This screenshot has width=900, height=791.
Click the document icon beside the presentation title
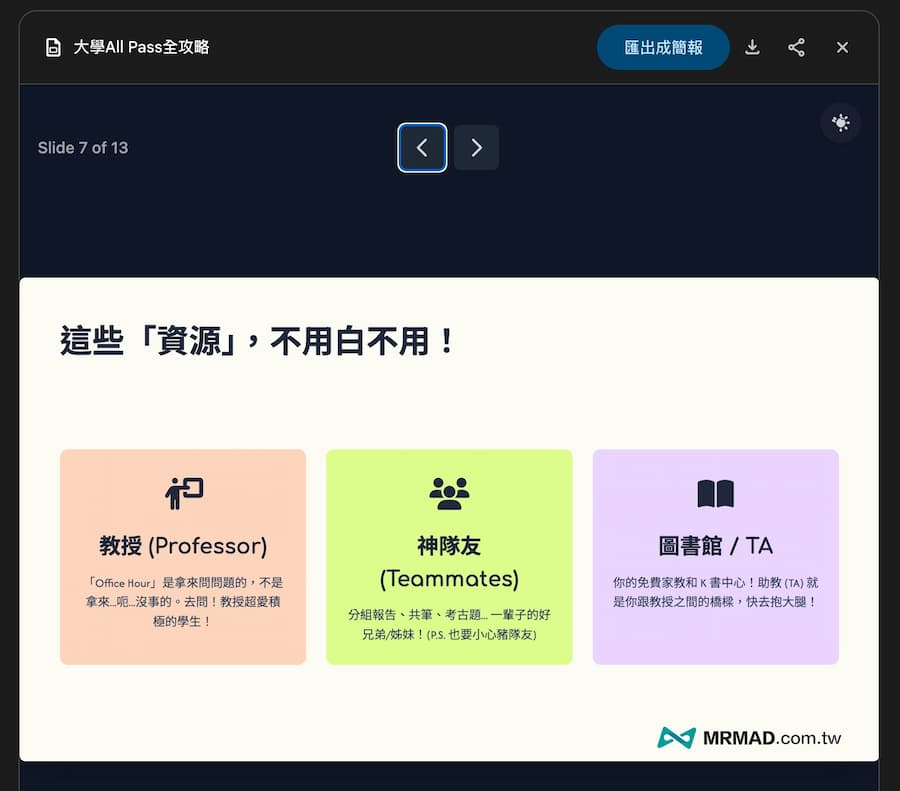click(x=53, y=46)
